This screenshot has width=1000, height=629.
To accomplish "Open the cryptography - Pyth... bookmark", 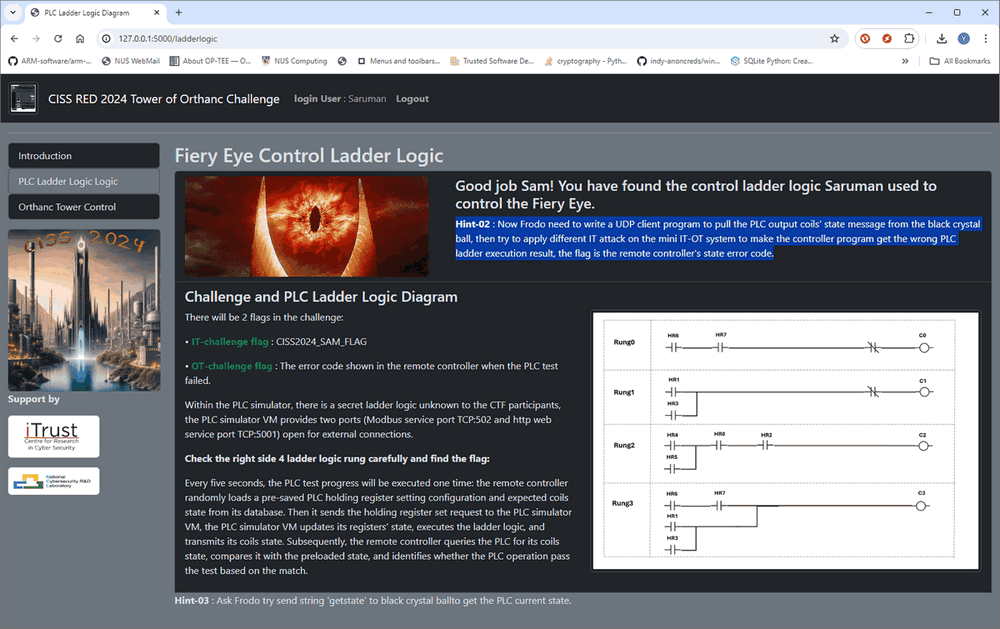I will click(x=585, y=61).
